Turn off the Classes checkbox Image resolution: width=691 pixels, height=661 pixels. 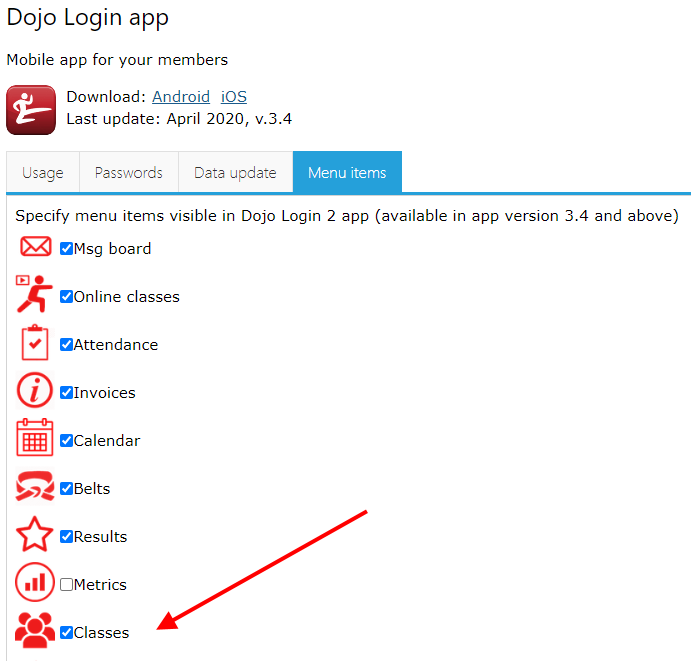pyautogui.click(x=67, y=632)
